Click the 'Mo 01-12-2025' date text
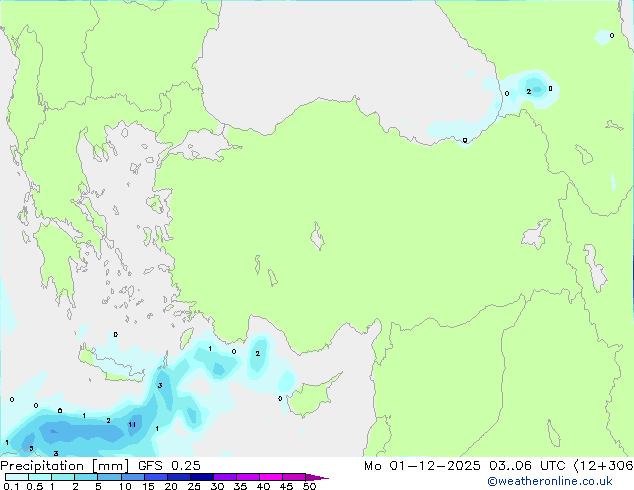This screenshot has height=490, width=634. click(422, 466)
